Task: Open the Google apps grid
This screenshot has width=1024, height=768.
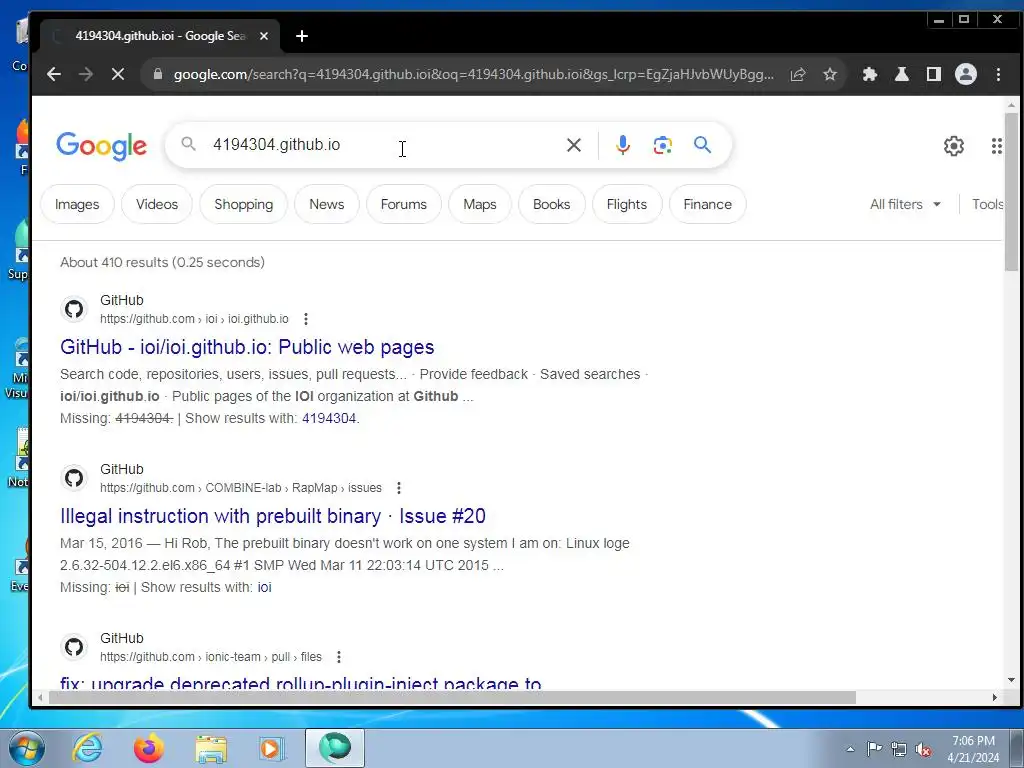Action: click(996, 146)
